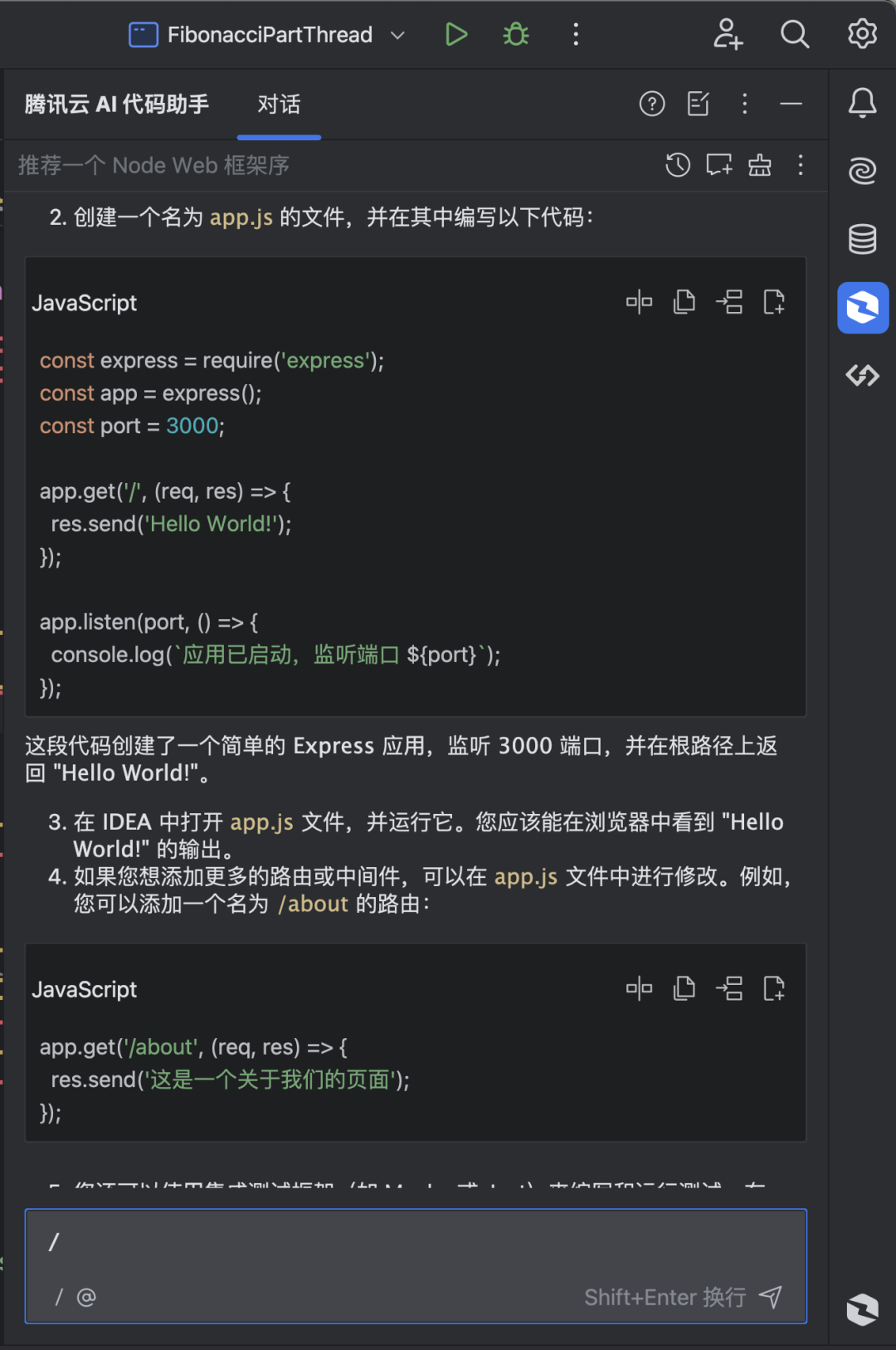
Task: Show diff for the /about code block
Action: [x=639, y=988]
